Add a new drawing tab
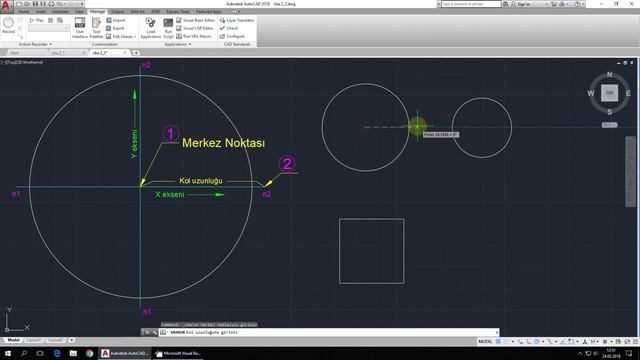This screenshot has width=640, height=360. (x=136, y=53)
